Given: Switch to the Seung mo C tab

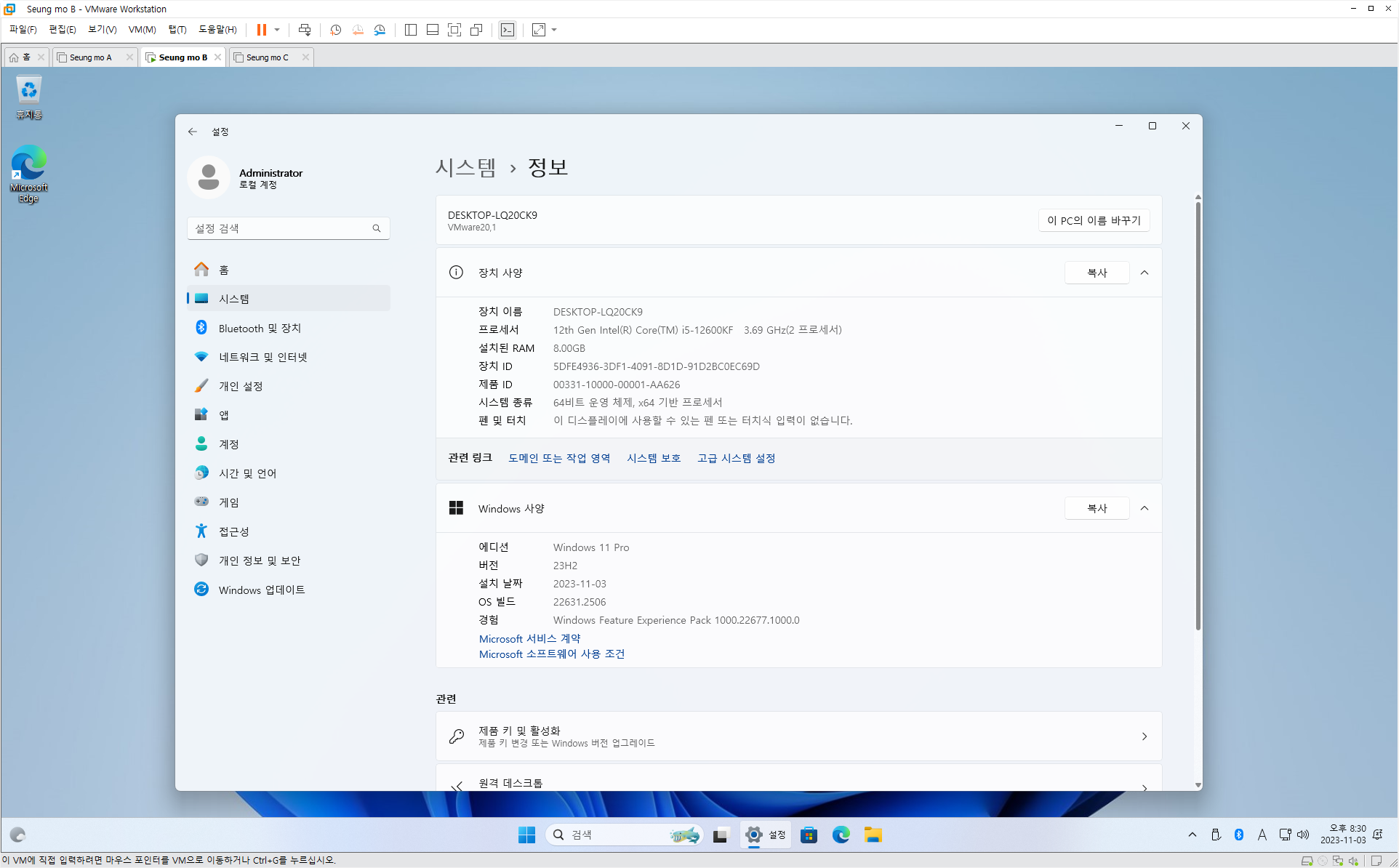Looking at the screenshot, I should [267, 57].
